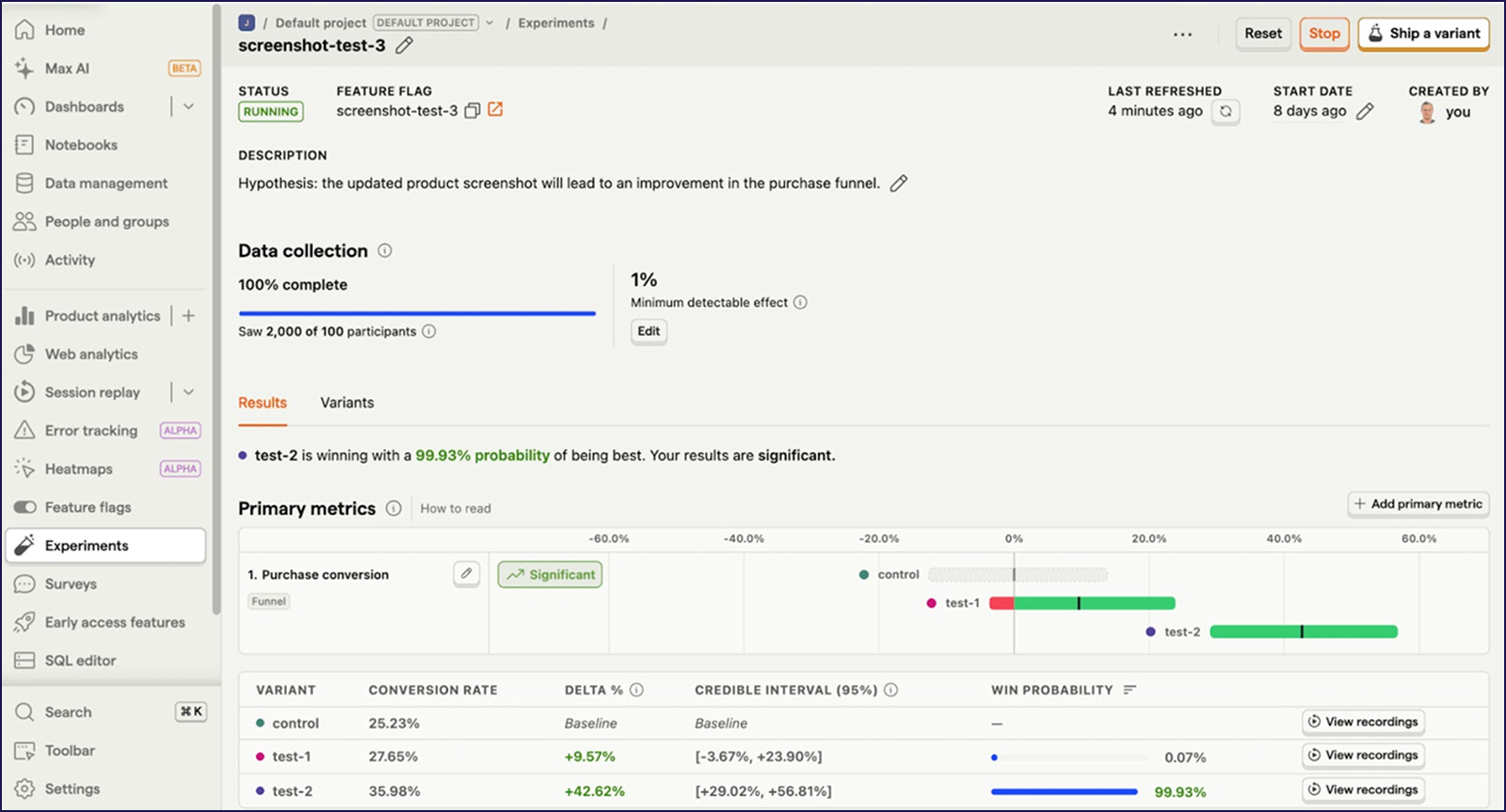1506x812 pixels.
Task: Show participants info tooltip
Action: 429,331
